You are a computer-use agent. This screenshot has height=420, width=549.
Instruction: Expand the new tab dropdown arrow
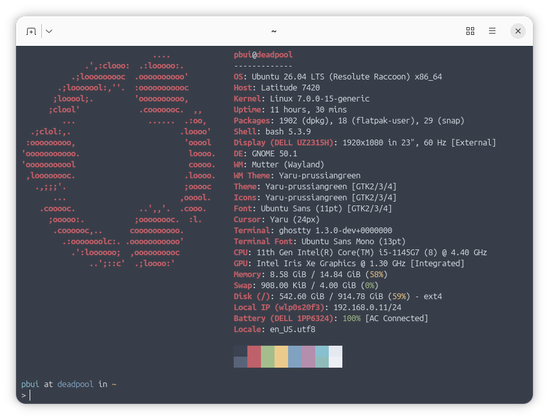coord(49,31)
